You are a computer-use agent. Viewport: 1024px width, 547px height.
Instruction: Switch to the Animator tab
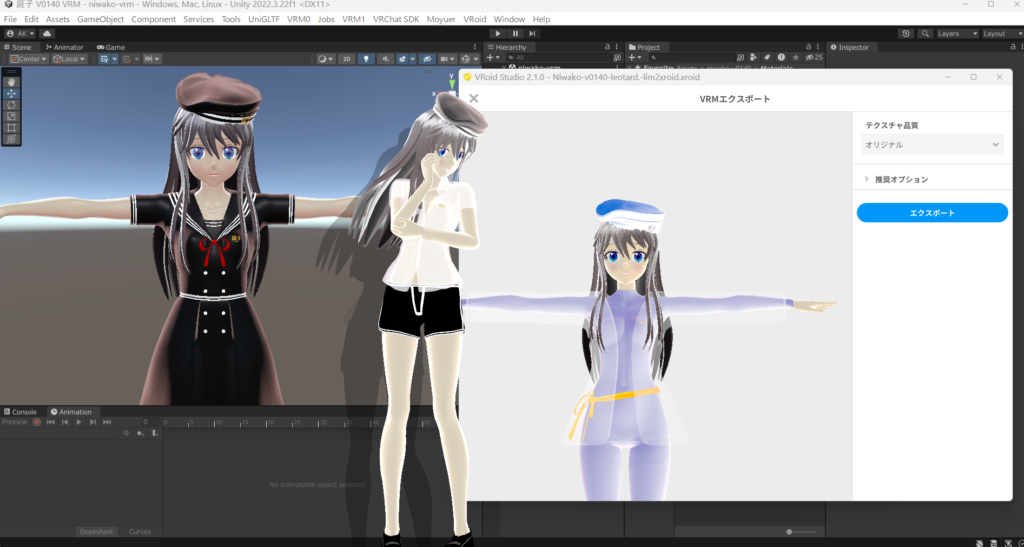(65, 47)
